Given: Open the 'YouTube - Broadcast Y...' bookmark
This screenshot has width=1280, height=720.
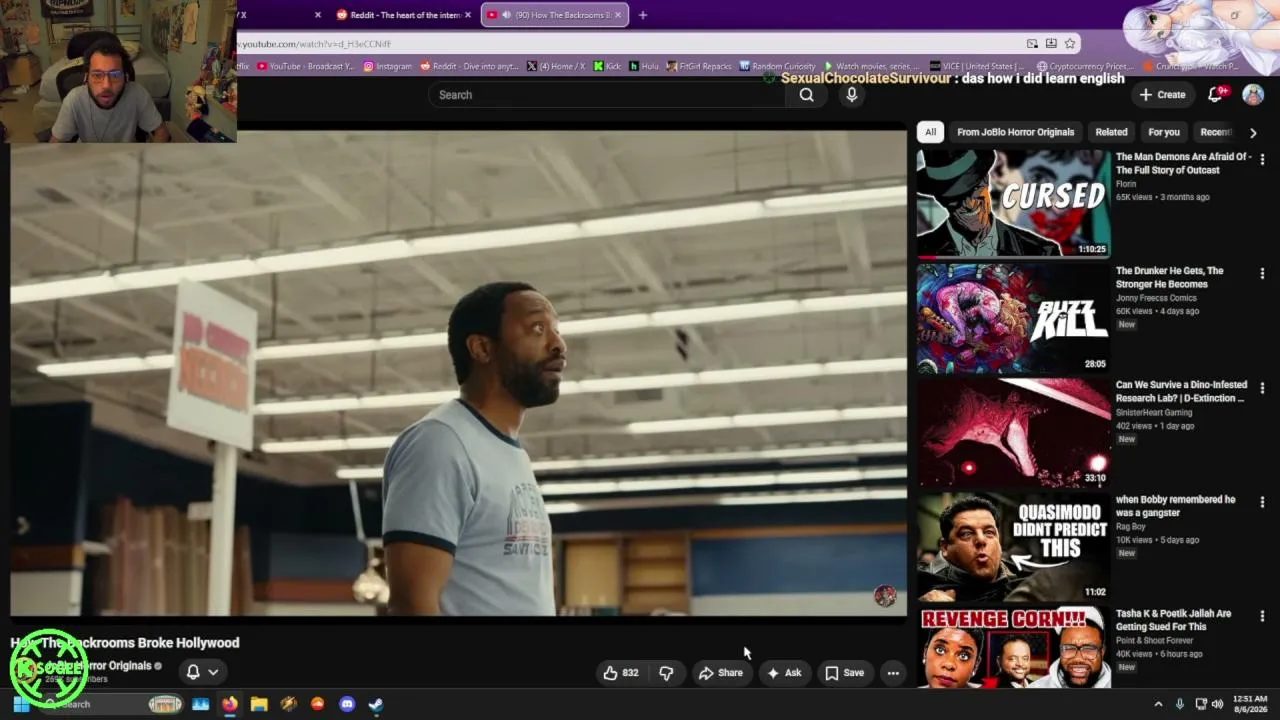Looking at the screenshot, I should 306,66.
